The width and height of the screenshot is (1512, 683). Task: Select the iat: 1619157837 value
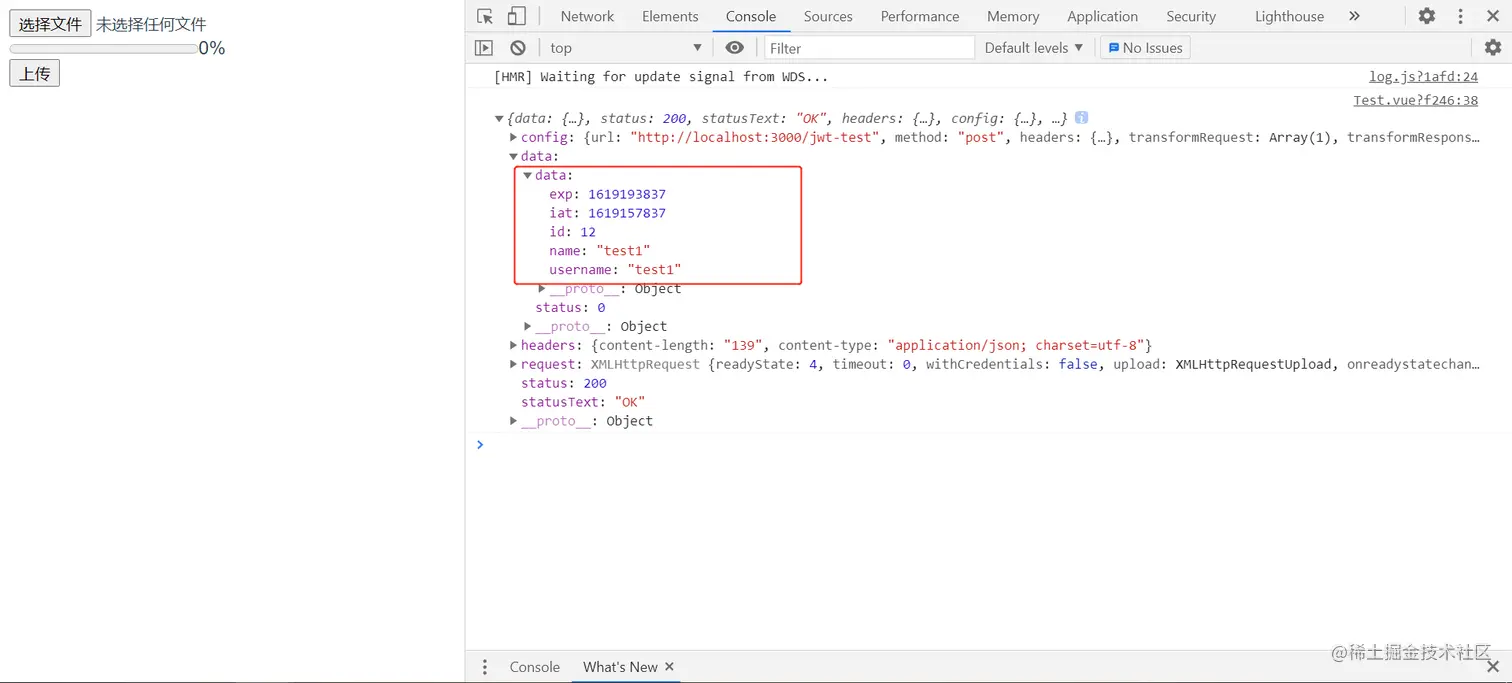(x=627, y=214)
